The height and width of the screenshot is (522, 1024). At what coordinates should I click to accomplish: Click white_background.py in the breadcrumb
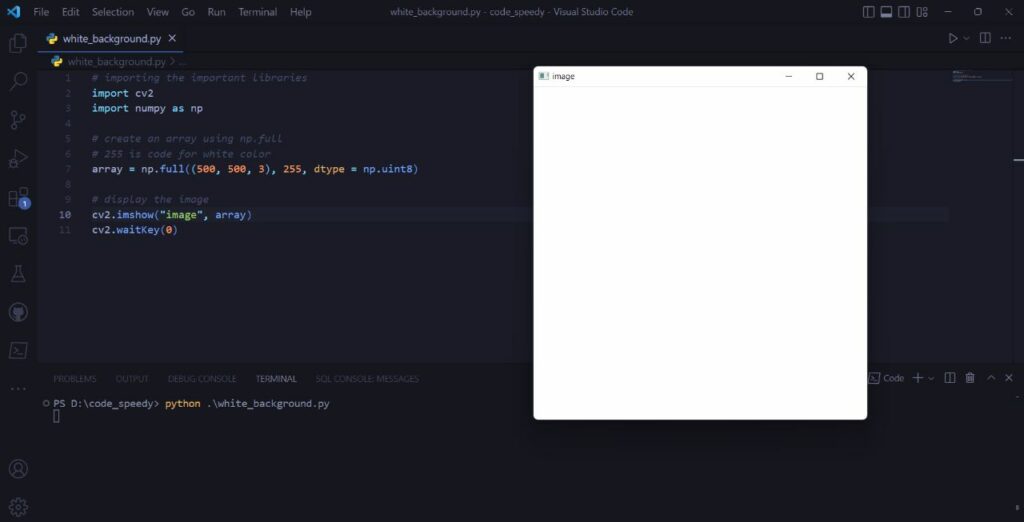click(x=116, y=61)
